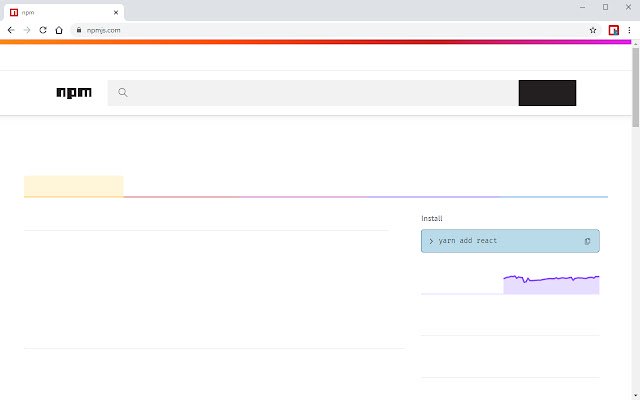View site info via the lock icon
640x400 pixels.
[x=79, y=30]
